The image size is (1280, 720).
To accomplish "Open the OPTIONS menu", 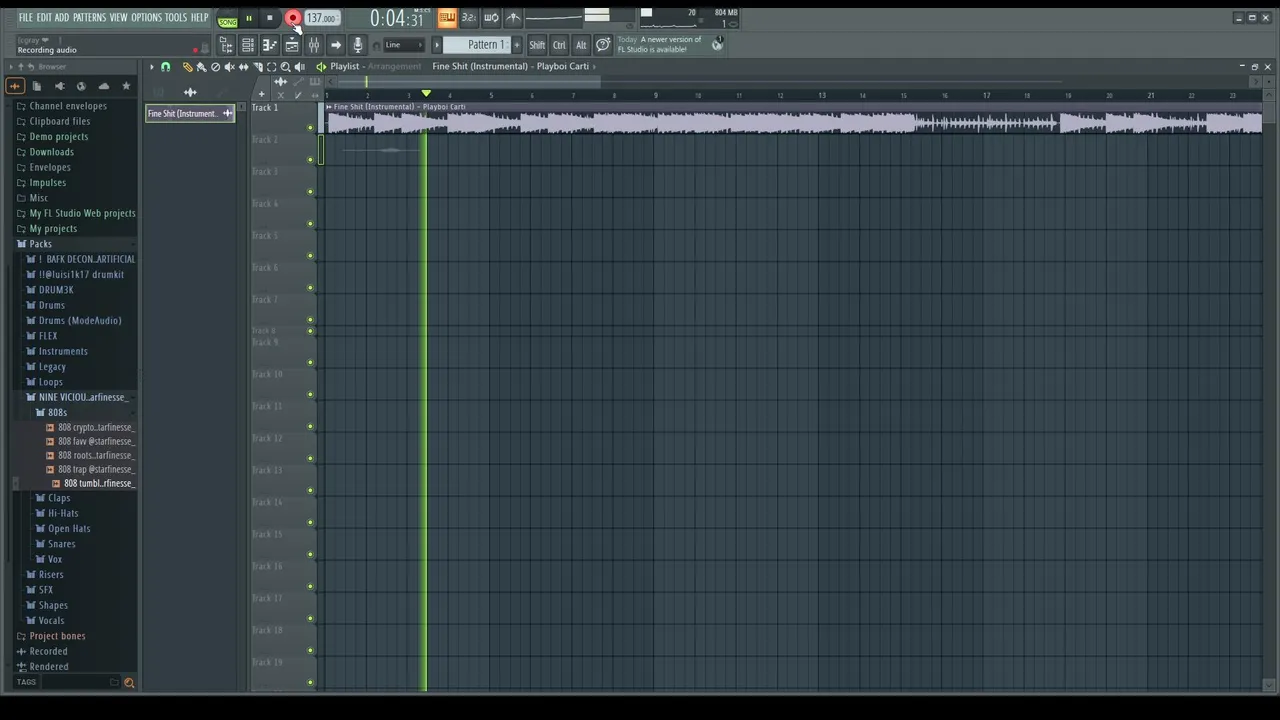I will (146, 18).
